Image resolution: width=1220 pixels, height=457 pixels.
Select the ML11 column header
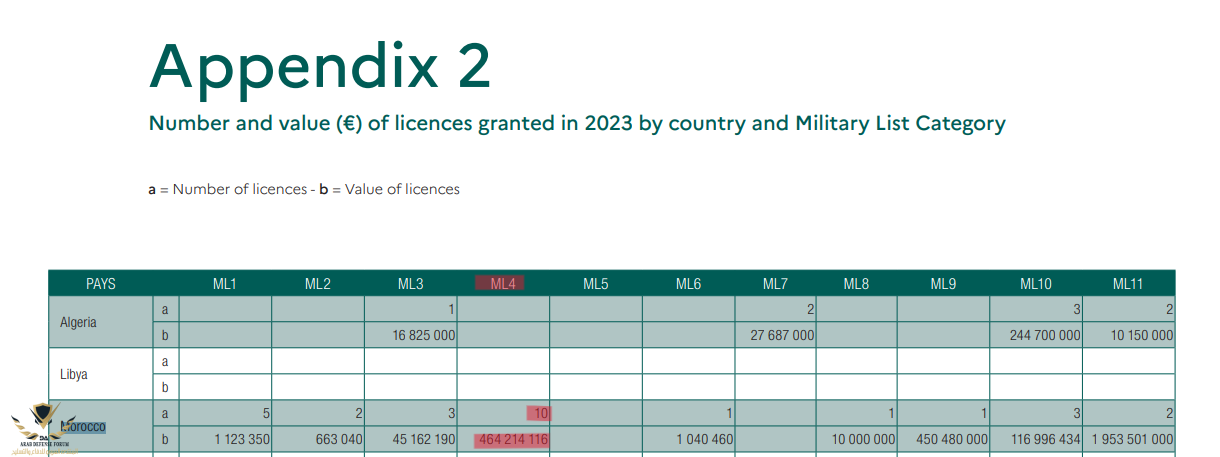[1128, 284]
